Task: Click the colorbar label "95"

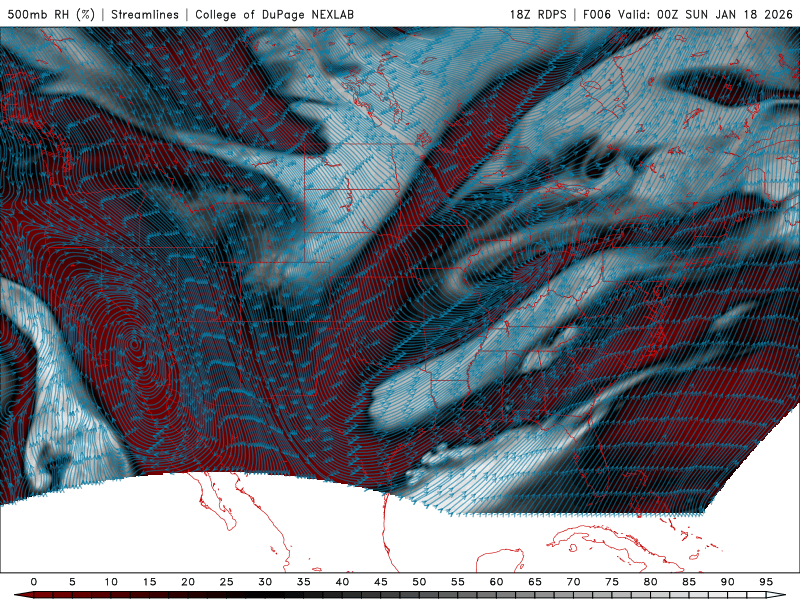Action: point(766,582)
